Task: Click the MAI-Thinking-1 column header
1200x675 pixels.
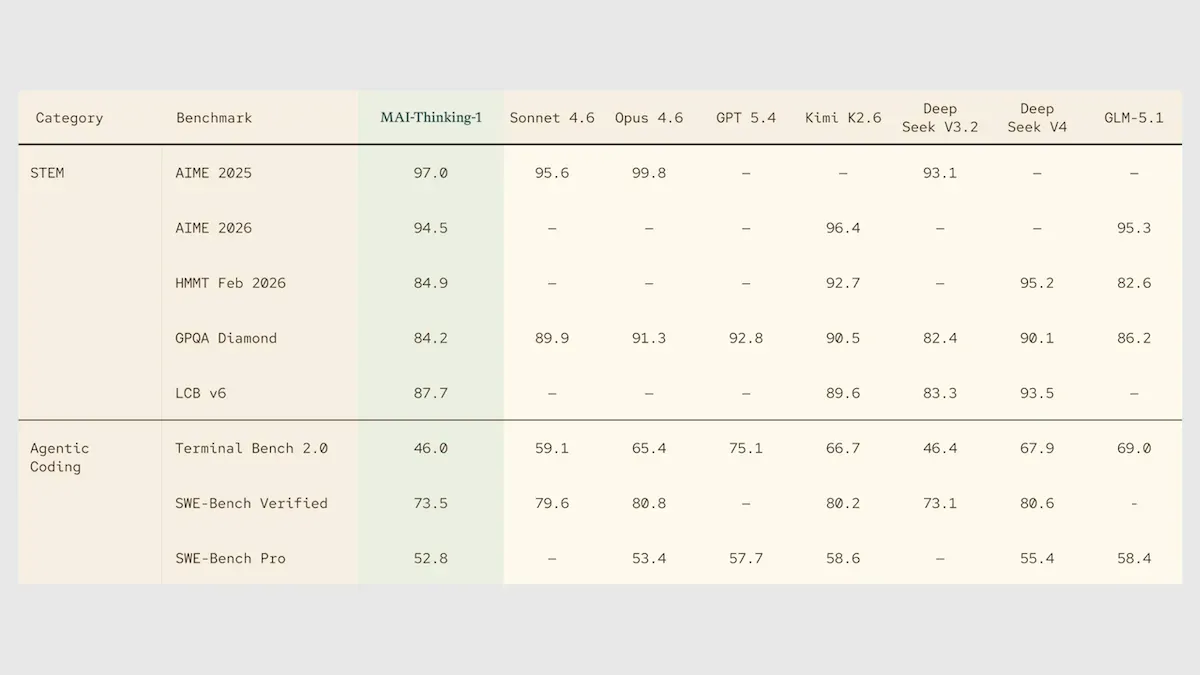Action: [431, 117]
